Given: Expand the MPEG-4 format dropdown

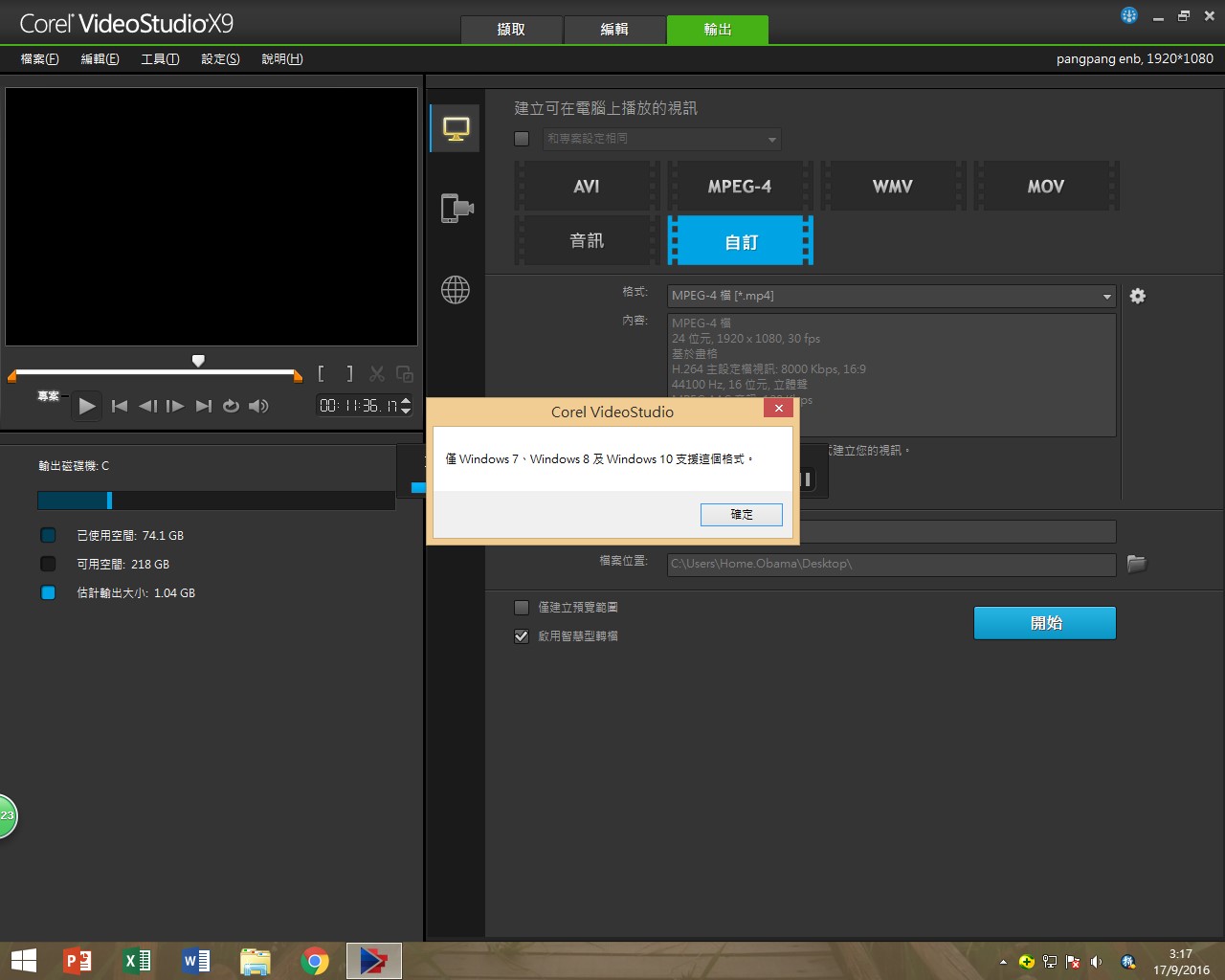Looking at the screenshot, I should 1107,297.
